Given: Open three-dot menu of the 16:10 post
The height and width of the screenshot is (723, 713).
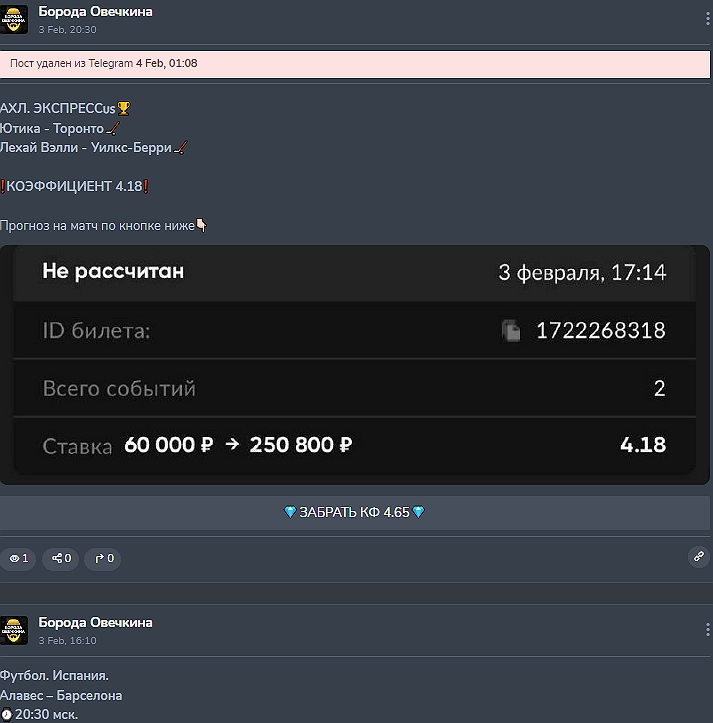Looking at the screenshot, I should coord(707,630).
